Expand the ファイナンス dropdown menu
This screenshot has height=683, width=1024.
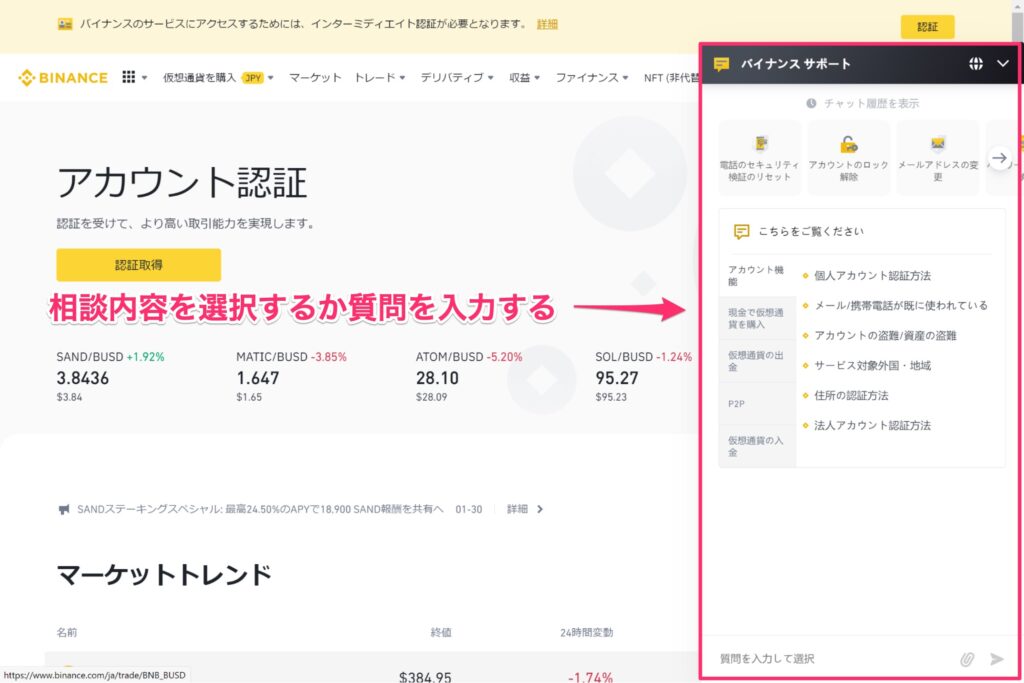coord(592,78)
